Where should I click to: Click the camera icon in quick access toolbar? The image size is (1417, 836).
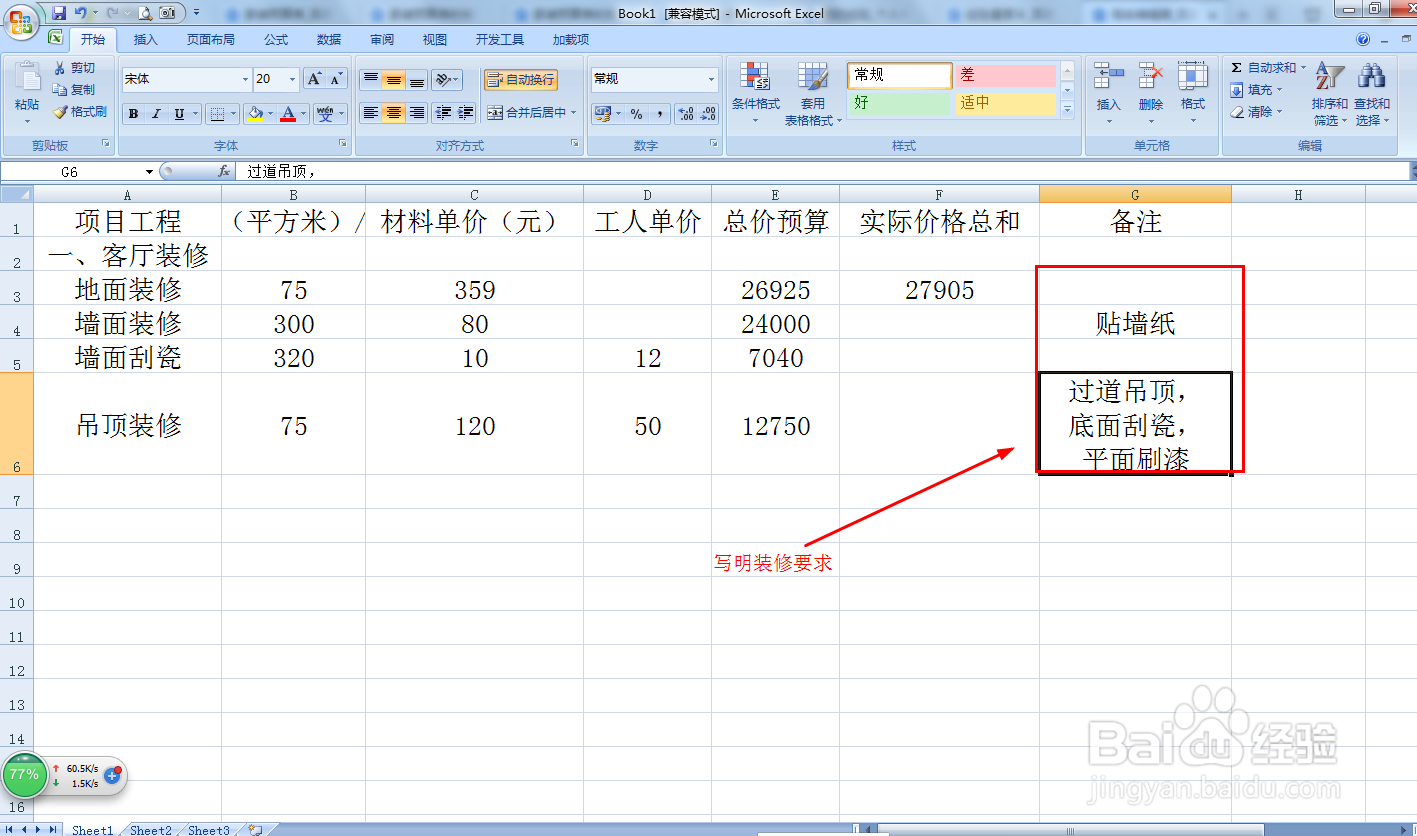pos(168,13)
